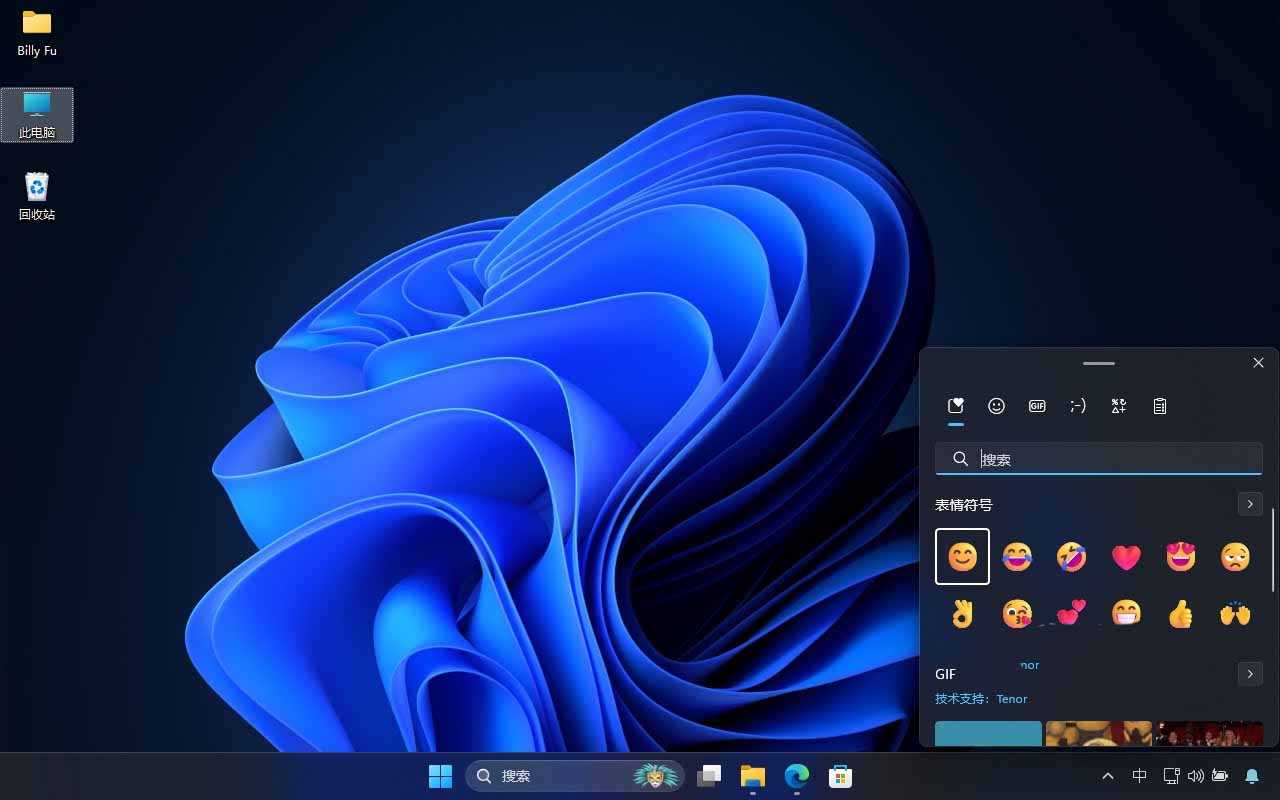Image resolution: width=1280 pixels, height=800 pixels.
Task: Open File Explorer from the taskbar
Action: click(752, 776)
